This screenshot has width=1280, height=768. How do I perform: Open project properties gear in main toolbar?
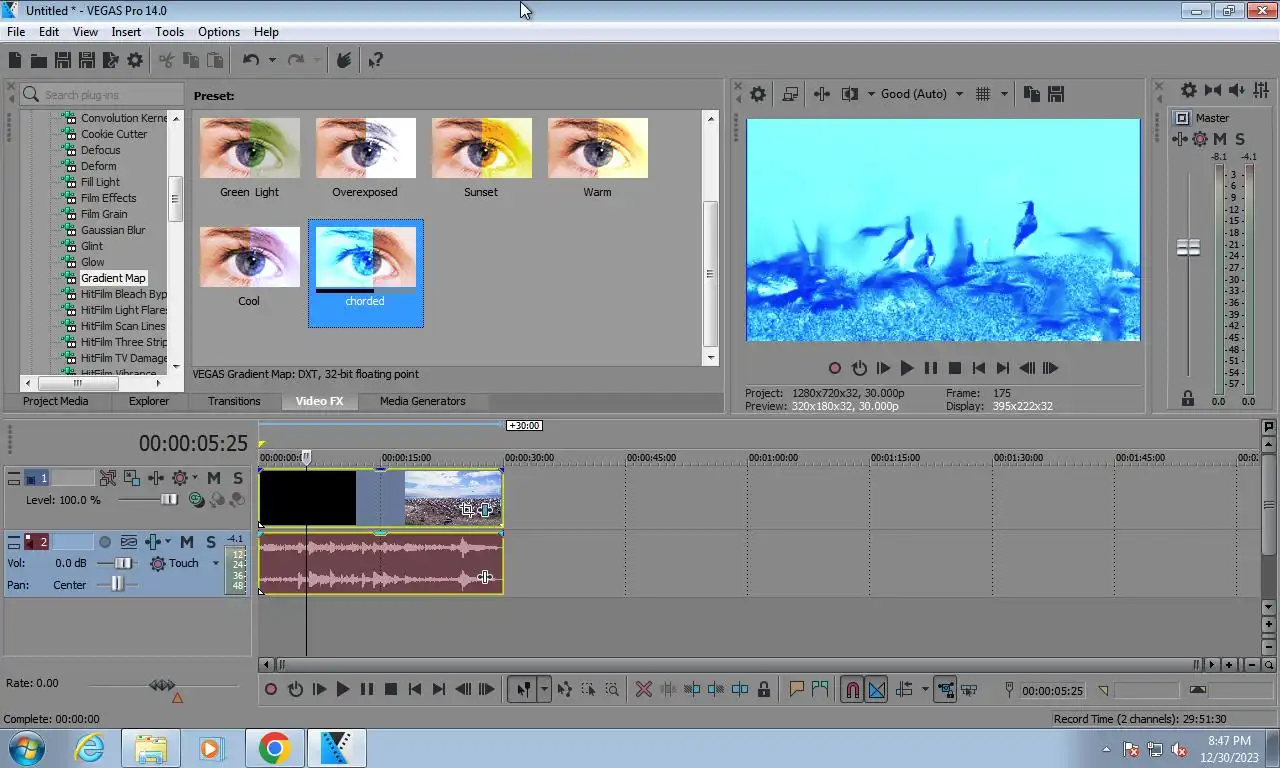135,60
